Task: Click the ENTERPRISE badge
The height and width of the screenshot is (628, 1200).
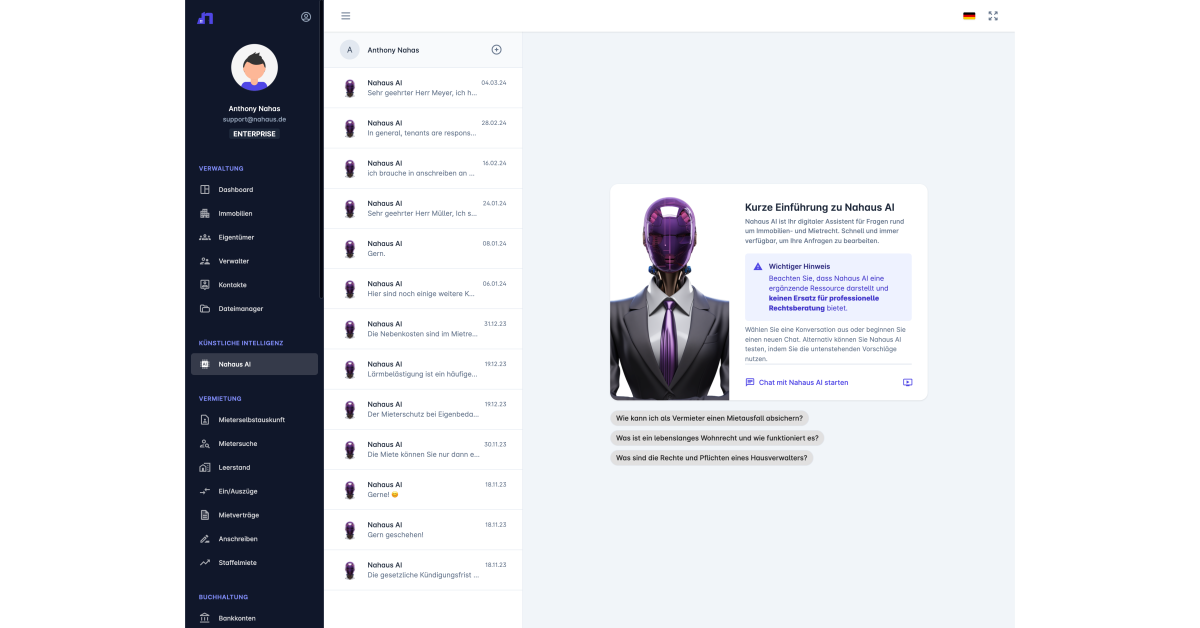Action: (255, 133)
